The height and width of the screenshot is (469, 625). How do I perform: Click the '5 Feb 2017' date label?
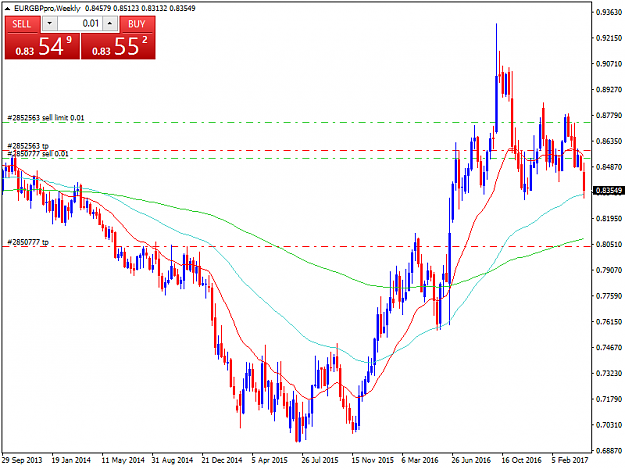click(x=570, y=460)
